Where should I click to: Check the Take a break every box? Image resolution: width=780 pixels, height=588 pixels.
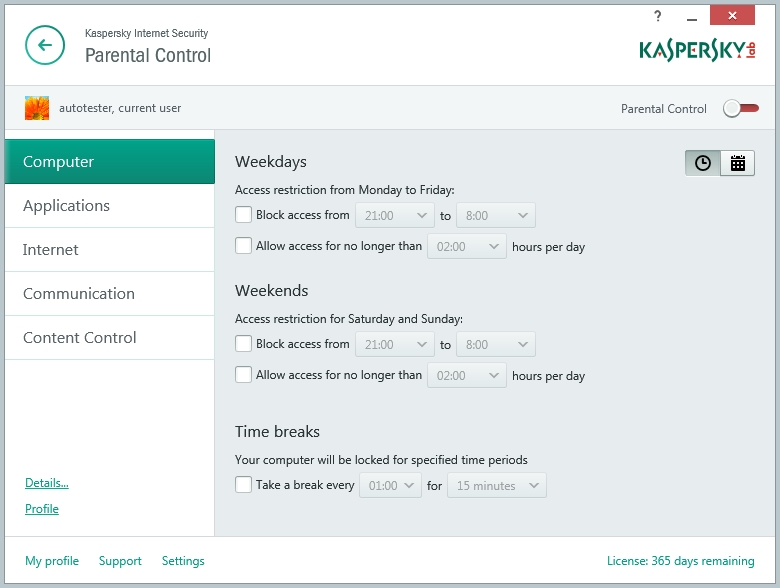[x=243, y=485]
